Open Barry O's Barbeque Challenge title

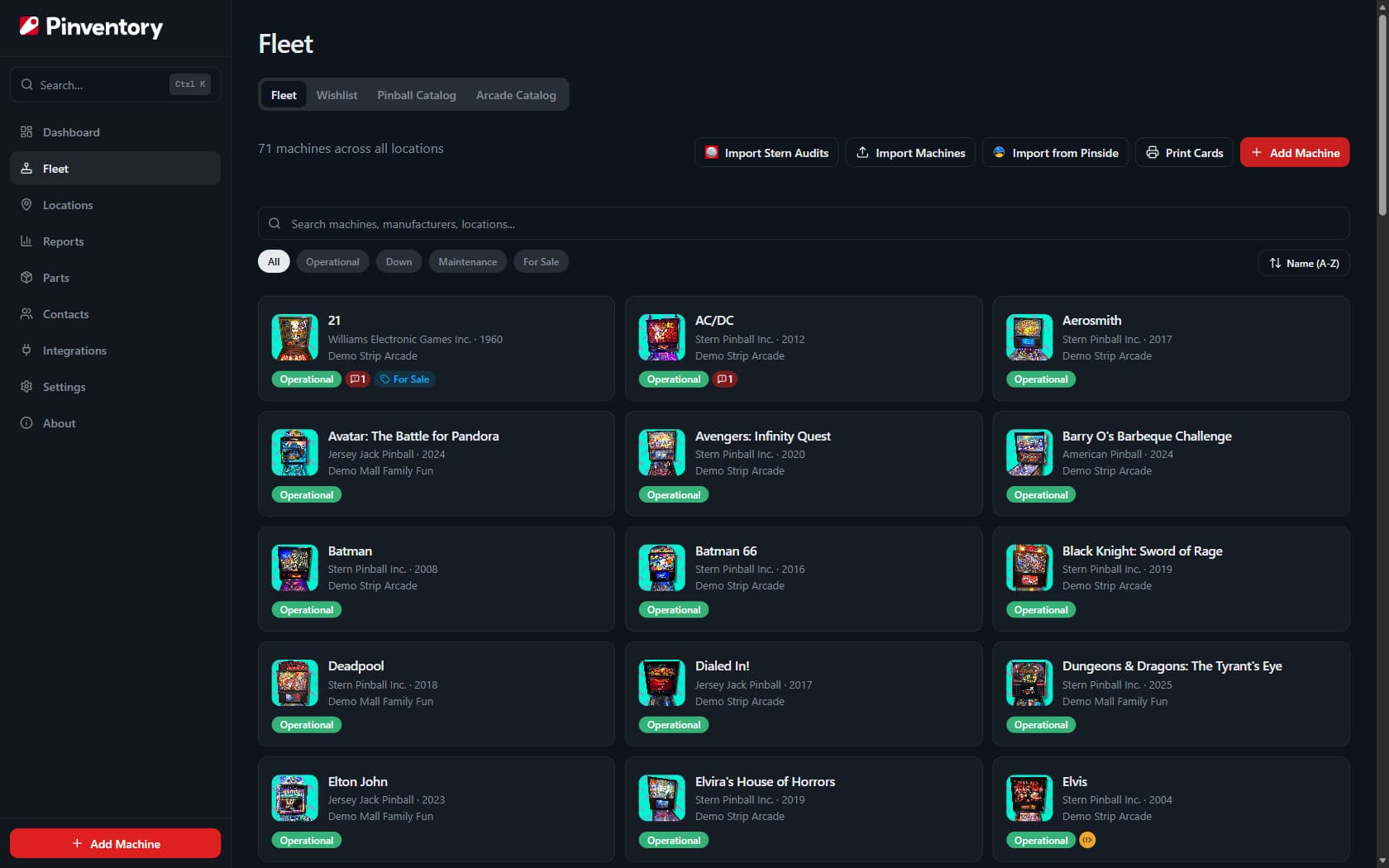coord(1147,436)
